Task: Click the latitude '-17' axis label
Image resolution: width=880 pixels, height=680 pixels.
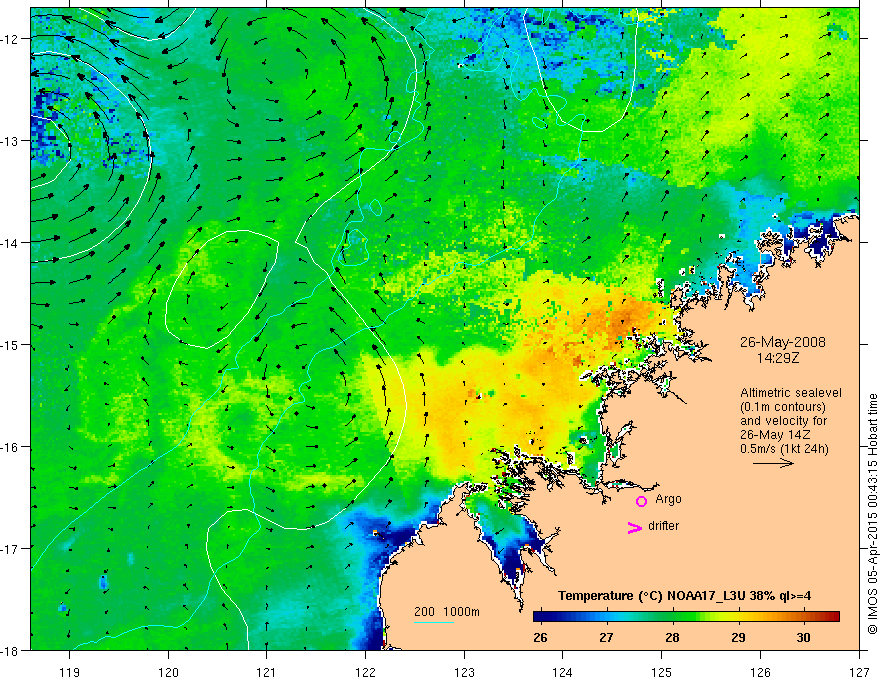Action: [11, 548]
